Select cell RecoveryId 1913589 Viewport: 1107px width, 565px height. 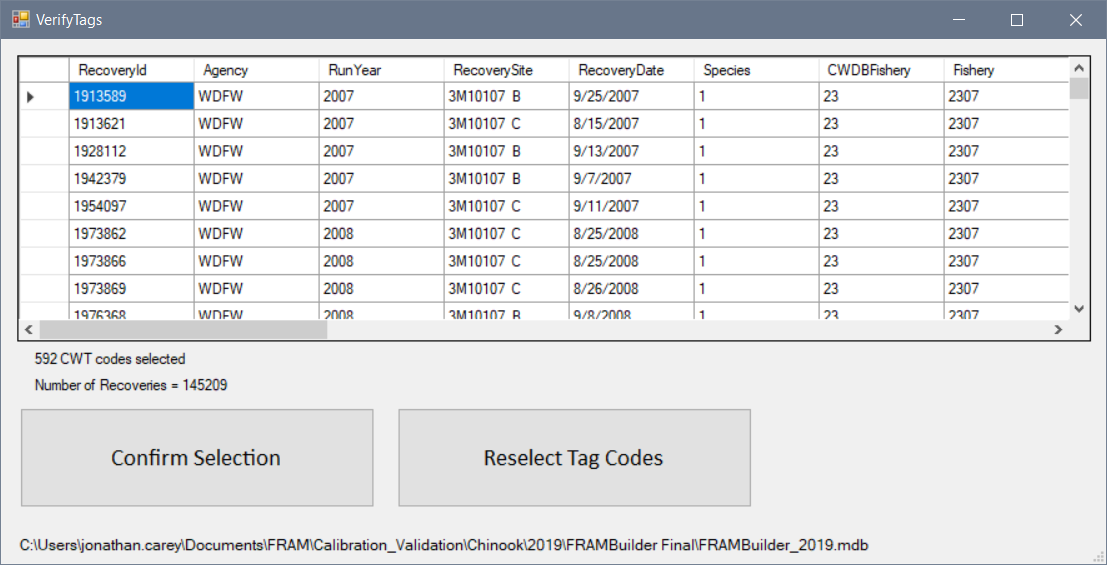(x=131, y=97)
